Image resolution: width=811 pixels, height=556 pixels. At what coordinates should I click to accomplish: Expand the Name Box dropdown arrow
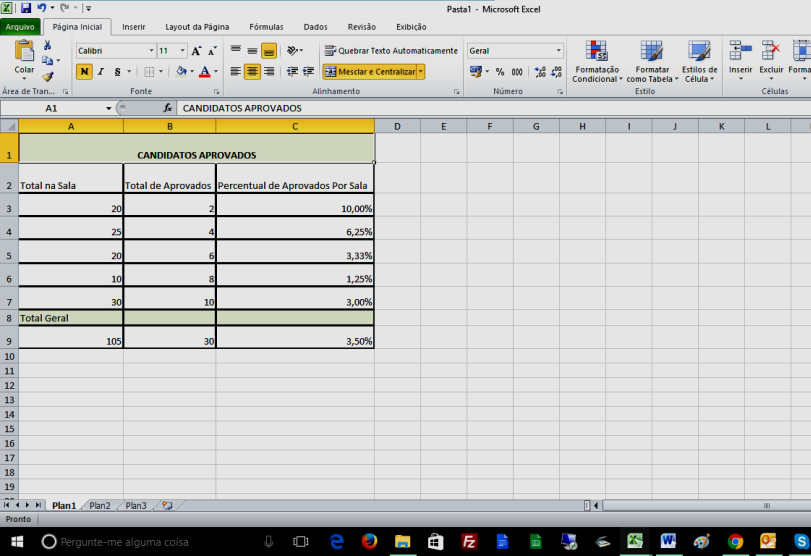click(x=109, y=108)
